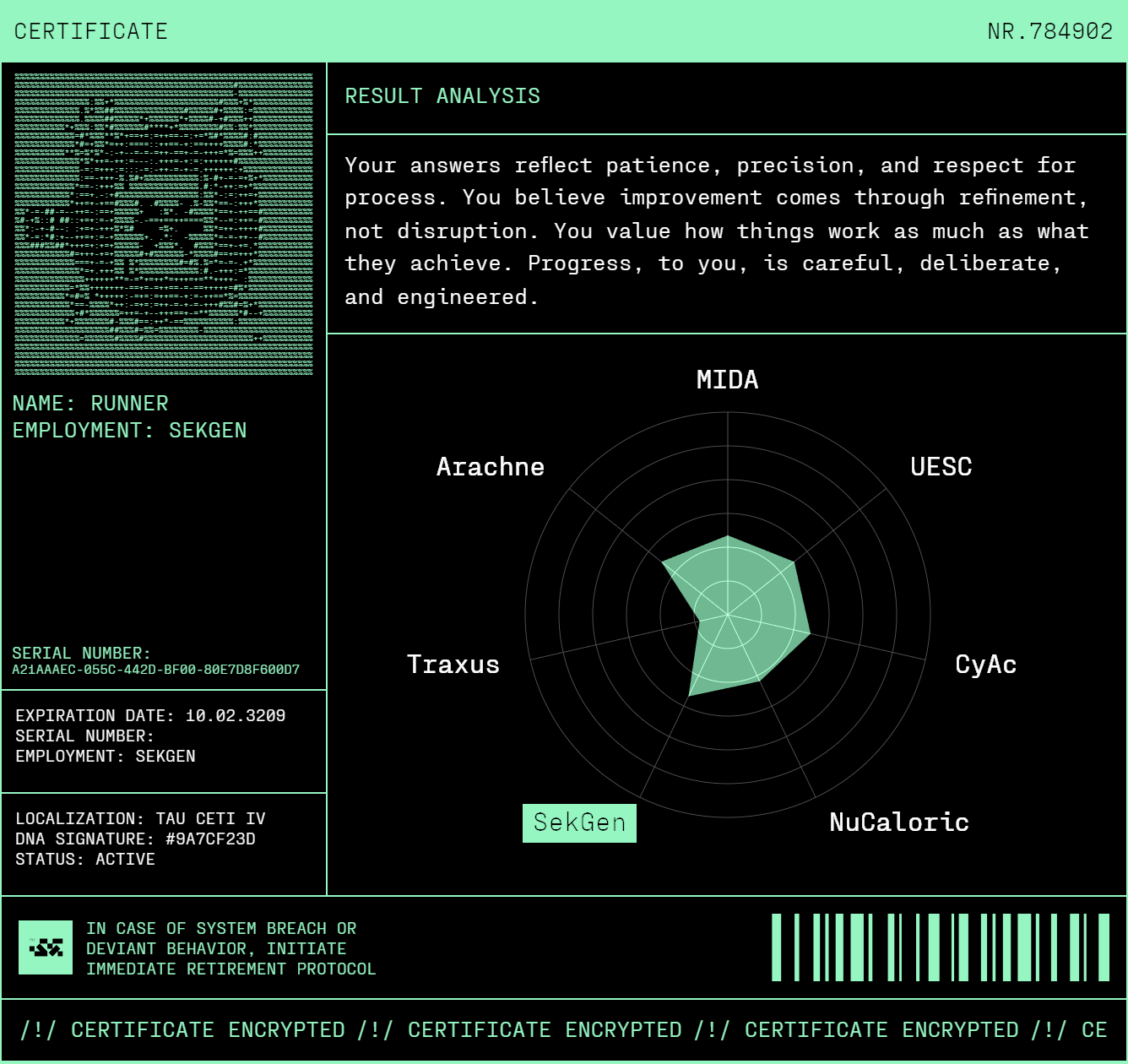Click the DNA signature #9A7CF23D value
The width and height of the screenshot is (1128, 1064).
pos(210,839)
